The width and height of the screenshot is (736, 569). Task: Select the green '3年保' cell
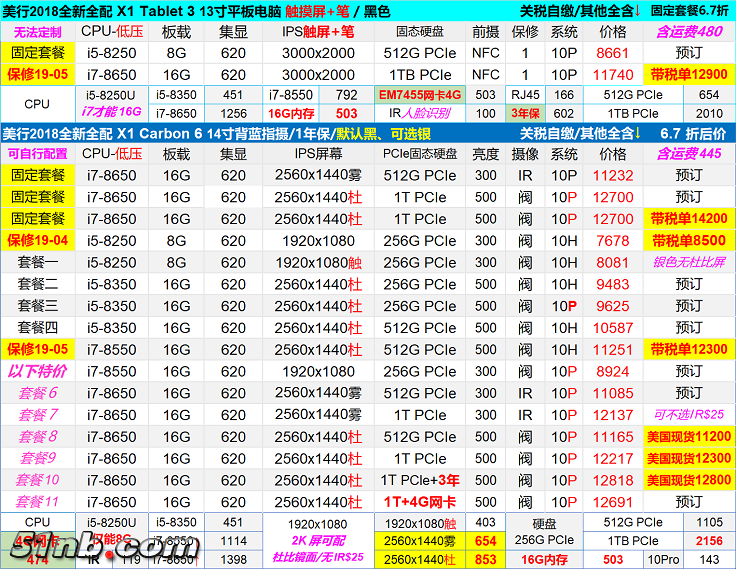[525, 113]
